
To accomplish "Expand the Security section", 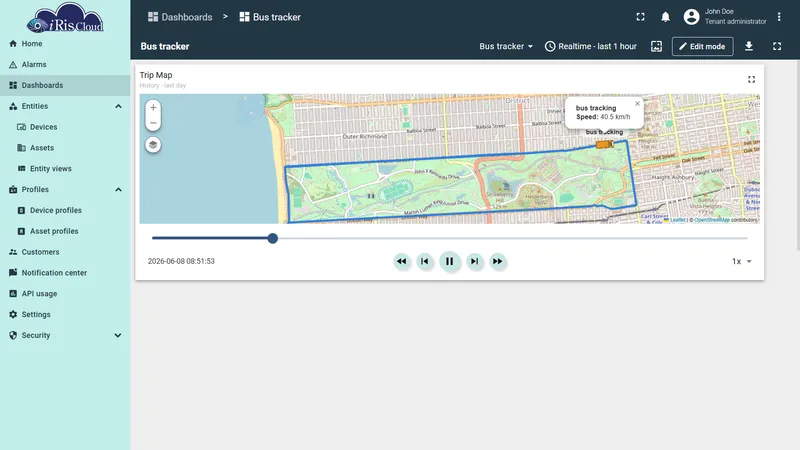I will pos(118,335).
